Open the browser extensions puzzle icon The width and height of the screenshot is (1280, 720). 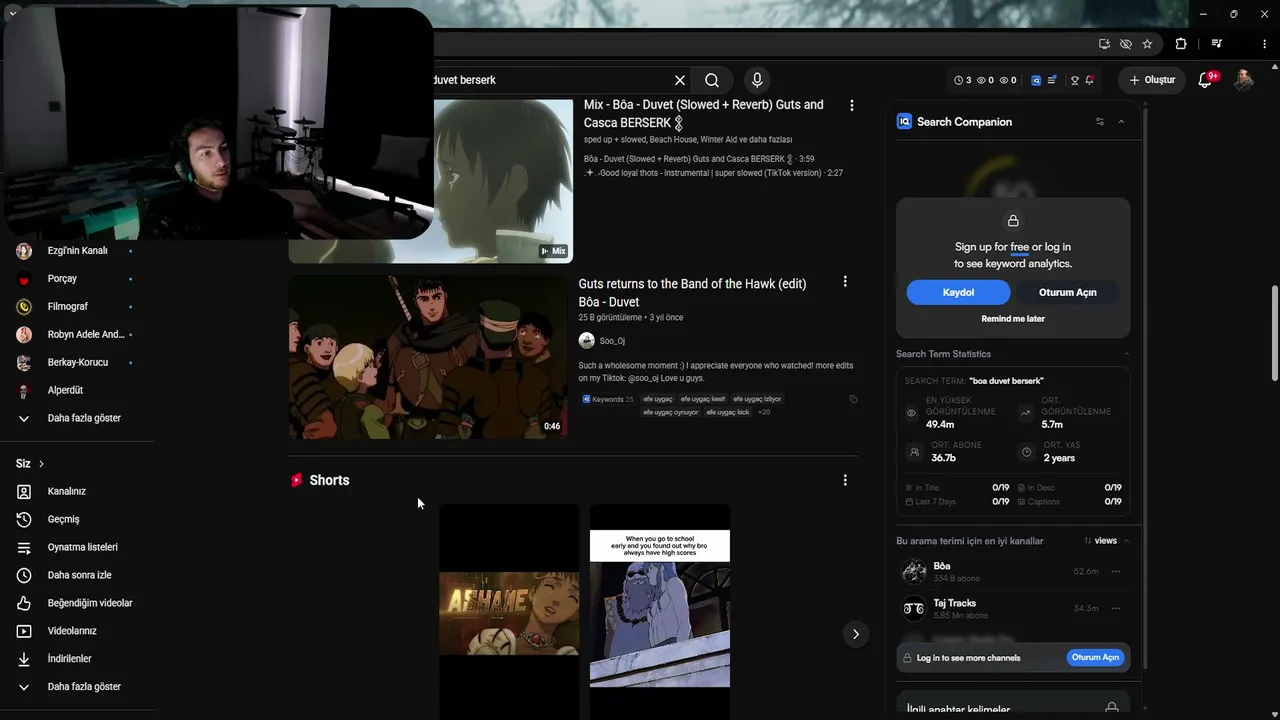(x=1181, y=44)
